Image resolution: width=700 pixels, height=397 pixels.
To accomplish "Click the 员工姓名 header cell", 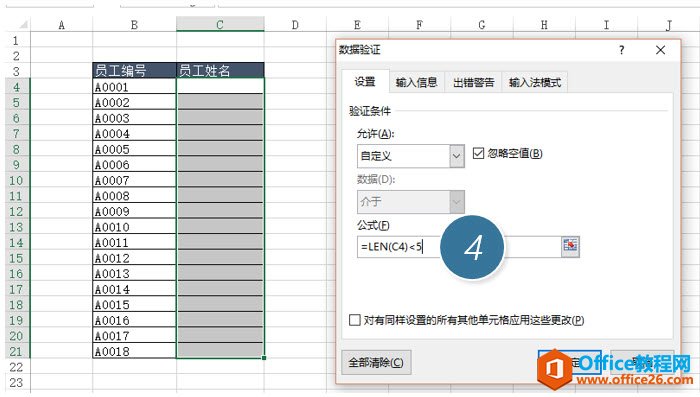I will tap(220, 71).
